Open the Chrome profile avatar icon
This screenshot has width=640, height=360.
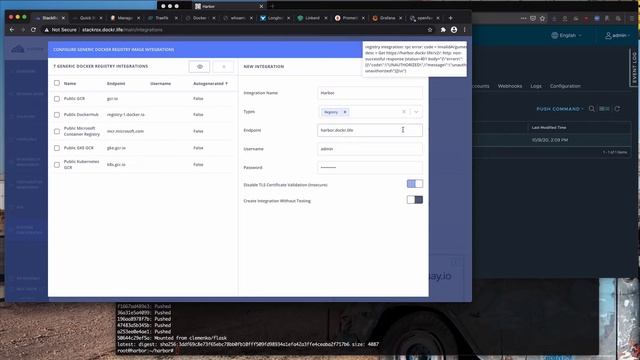tap(454, 30)
